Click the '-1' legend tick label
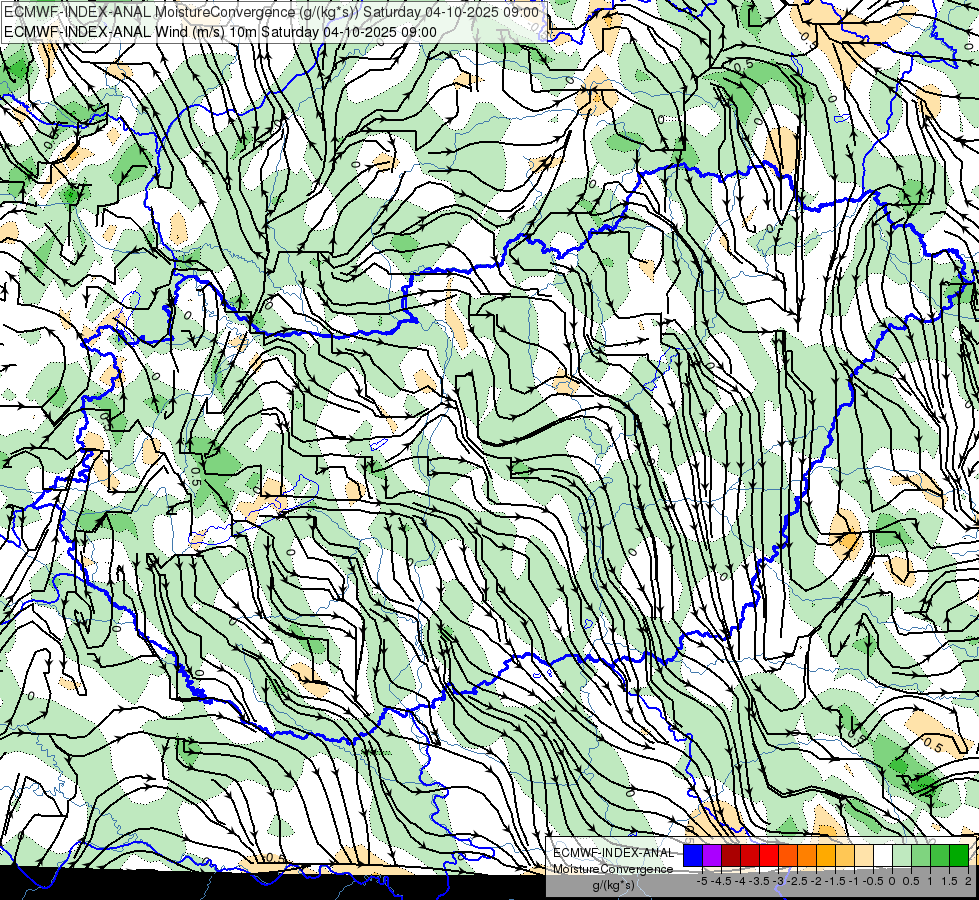Viewport: 979px width, 900px height. coord(854,881)
